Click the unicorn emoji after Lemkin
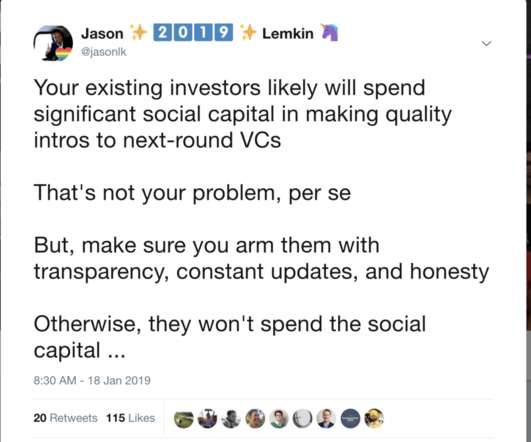 [x=330, y=33]
